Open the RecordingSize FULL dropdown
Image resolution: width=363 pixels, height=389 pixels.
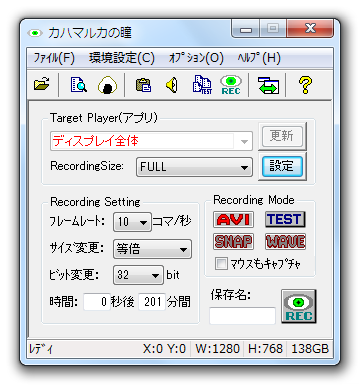pyautogui.click(x=194, y=167)
